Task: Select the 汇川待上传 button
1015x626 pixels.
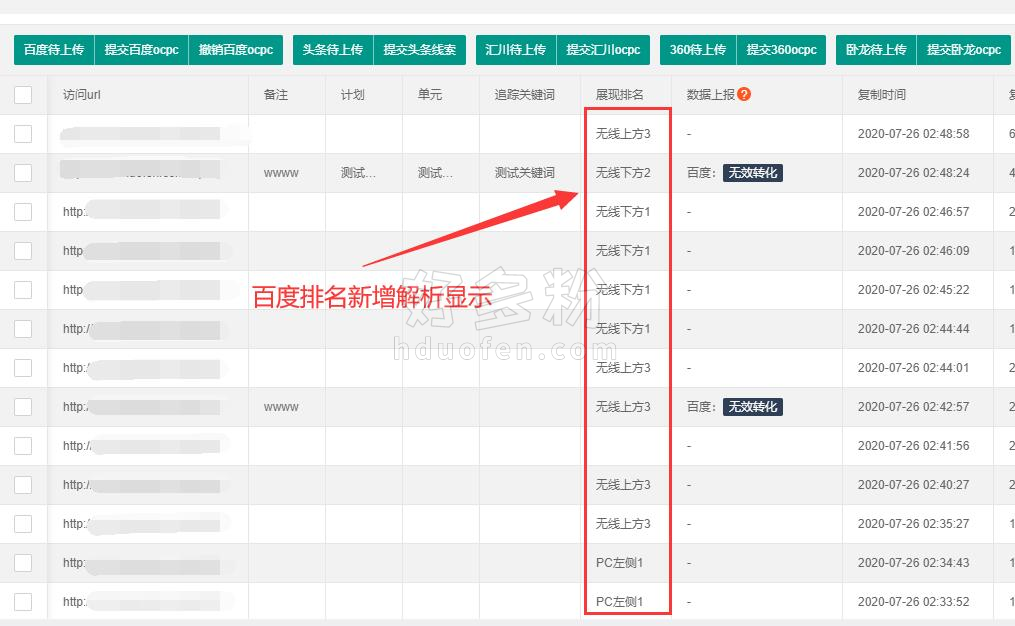Action: (516, 50)
